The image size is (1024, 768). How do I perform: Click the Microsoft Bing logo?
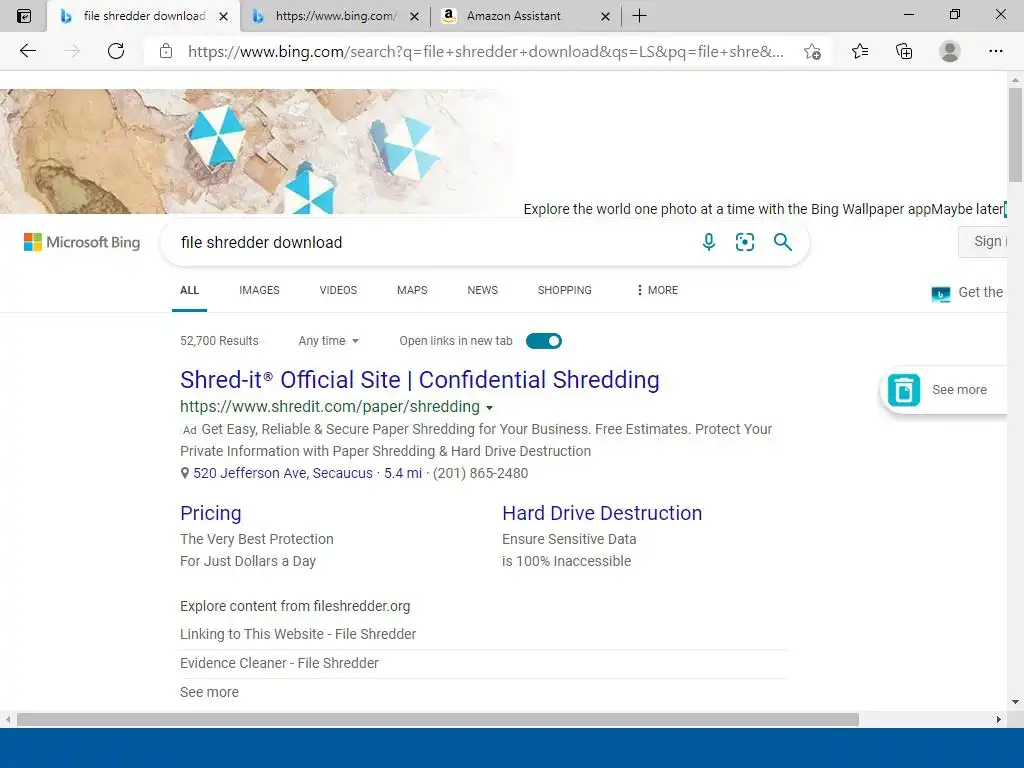(x=82, y=242)
